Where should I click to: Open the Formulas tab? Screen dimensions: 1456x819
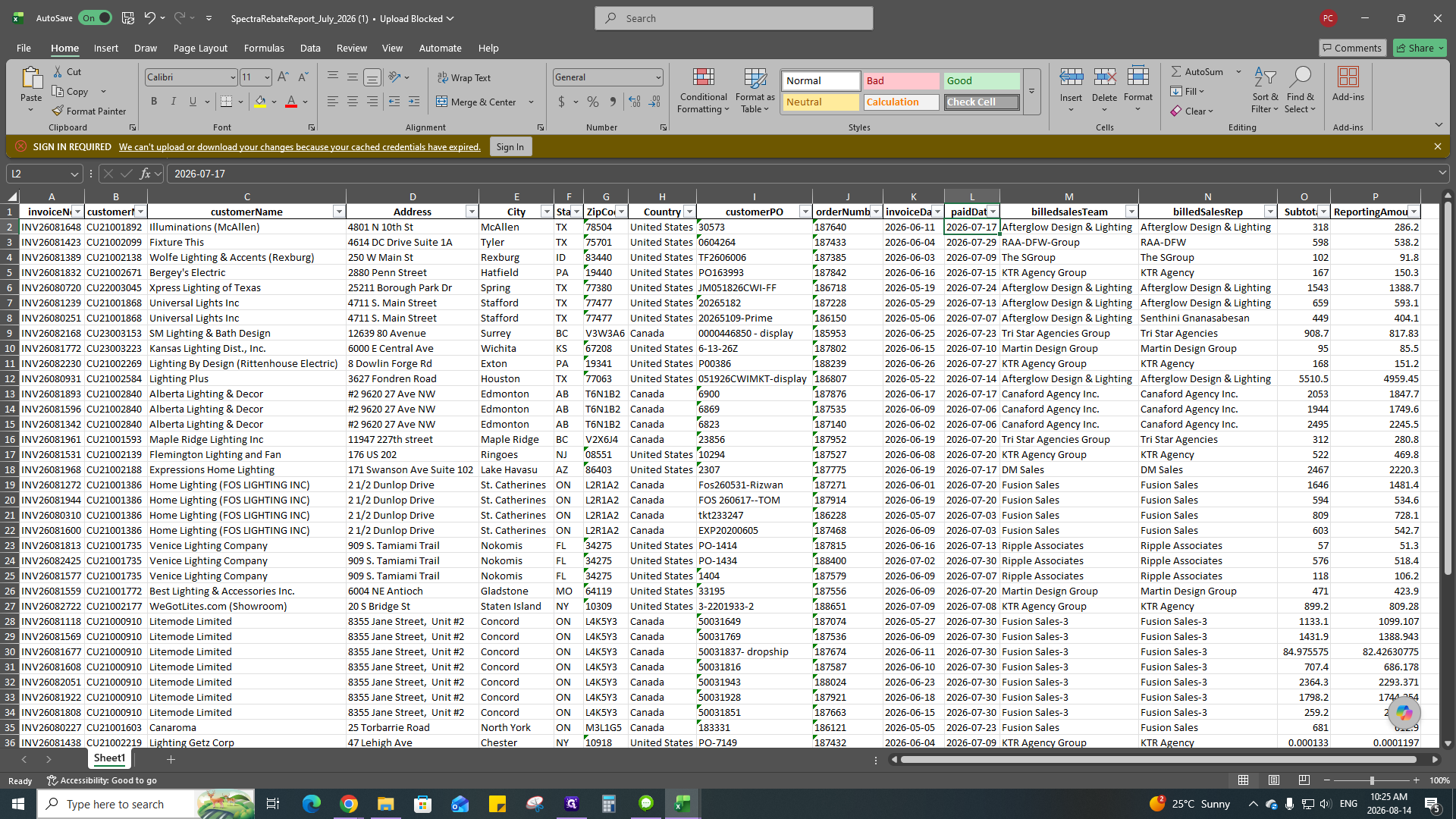(x=264, y=48)
